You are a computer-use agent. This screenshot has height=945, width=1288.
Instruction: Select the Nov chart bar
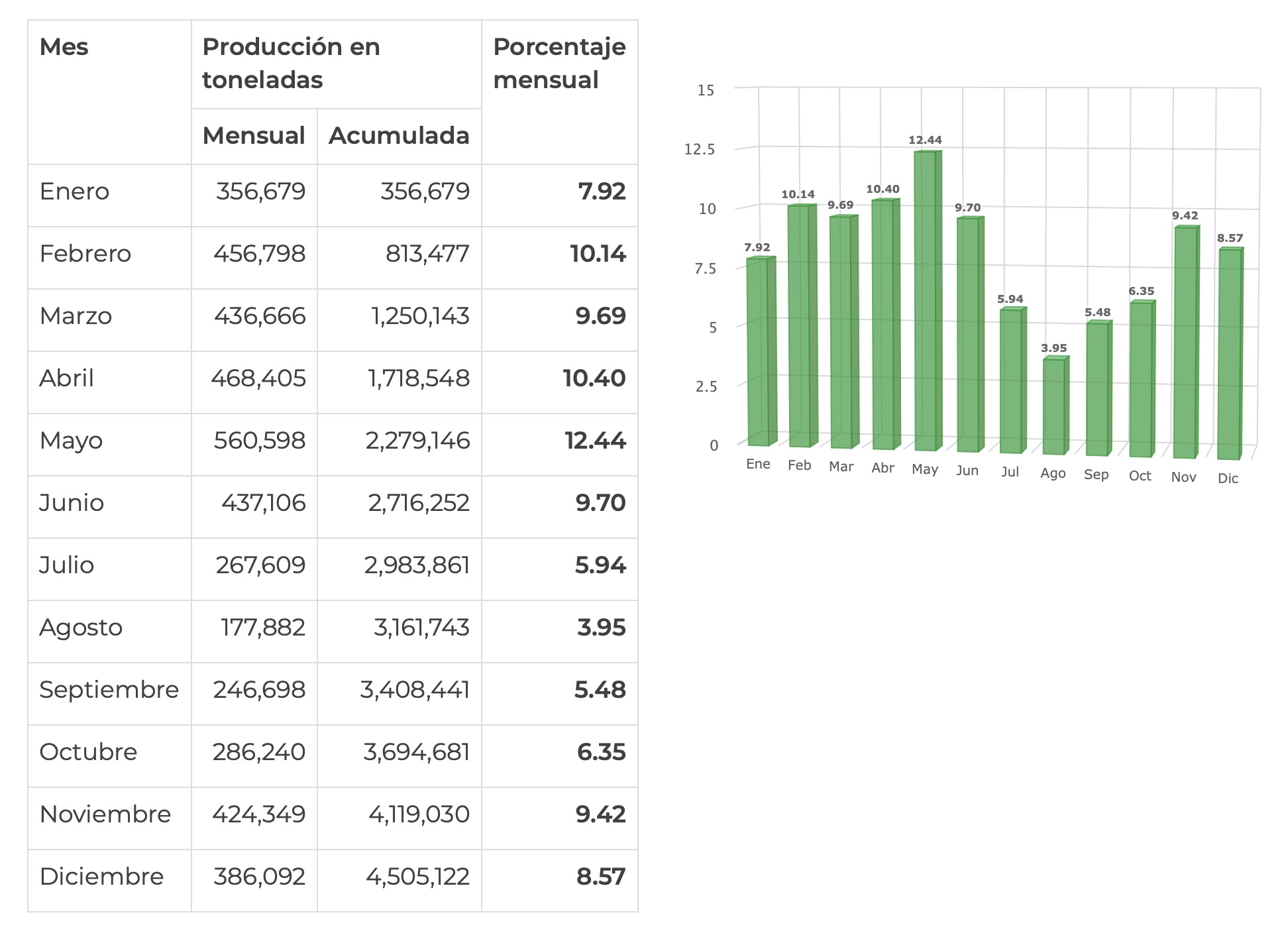1185,342
